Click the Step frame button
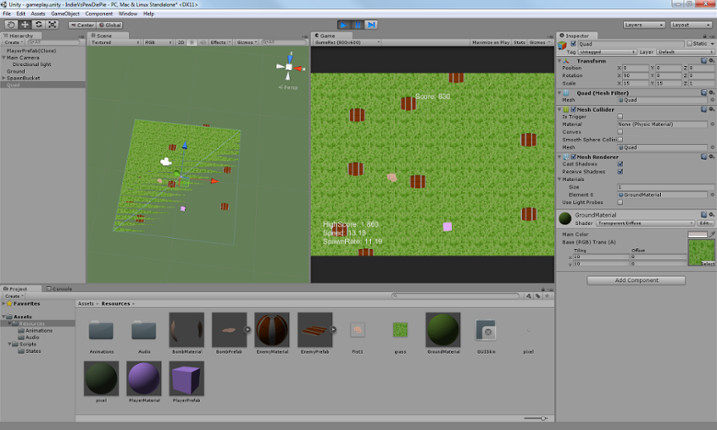Screen dimensions: 717x430 tap(372, 24)
